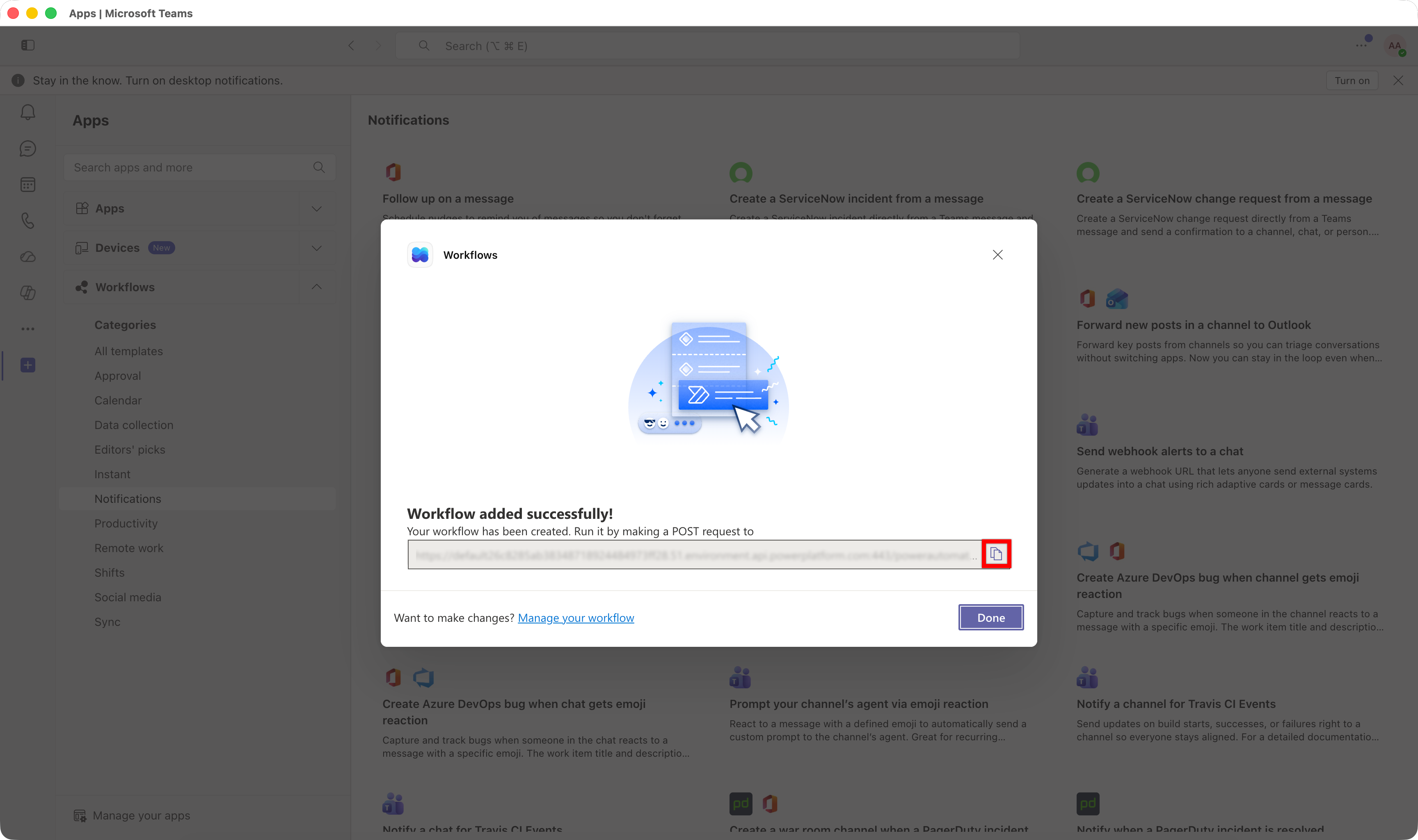Open Settings and more ellipsis menu
Image resolution: width=1418 pixels, height=840 pixels.
click(x=1361, y=46)
